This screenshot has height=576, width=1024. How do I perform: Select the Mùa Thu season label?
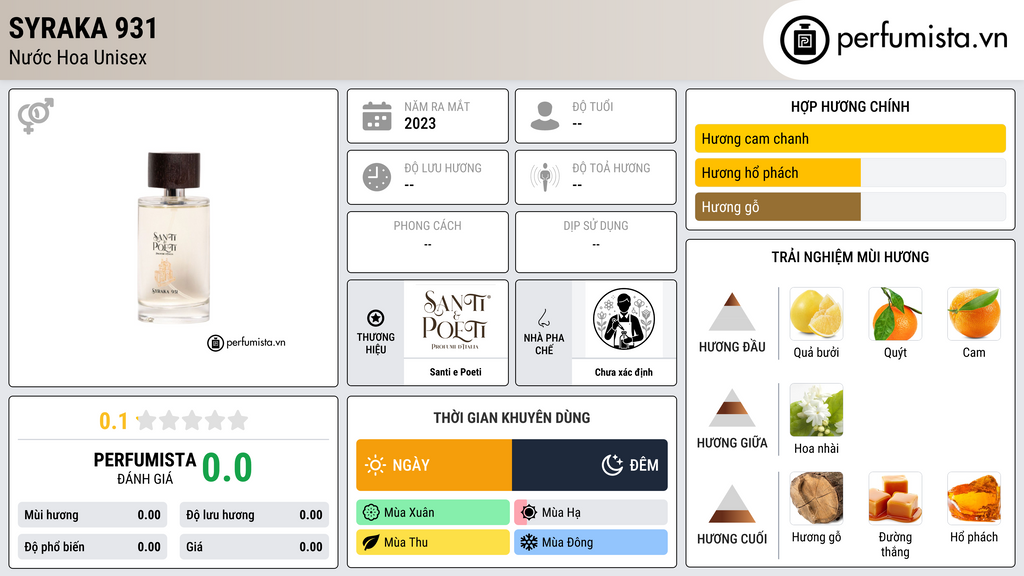(433, 542)
